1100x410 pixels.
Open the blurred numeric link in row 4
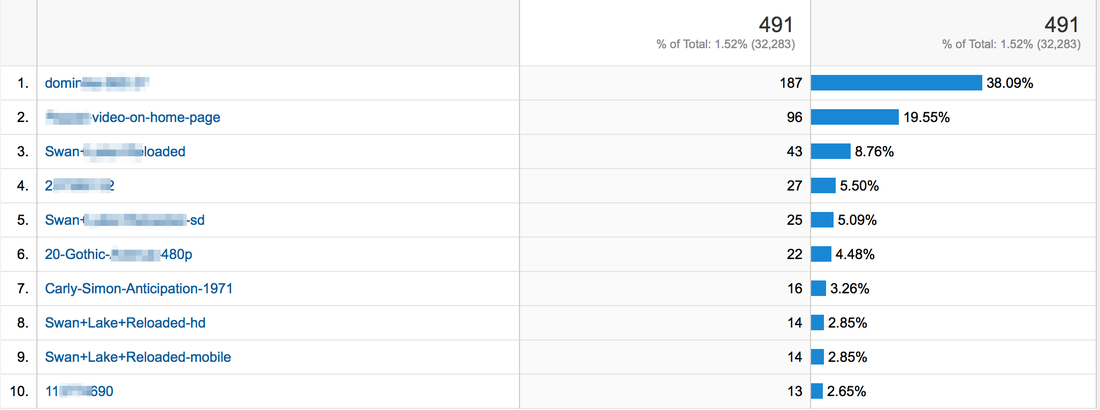(79, 186)
